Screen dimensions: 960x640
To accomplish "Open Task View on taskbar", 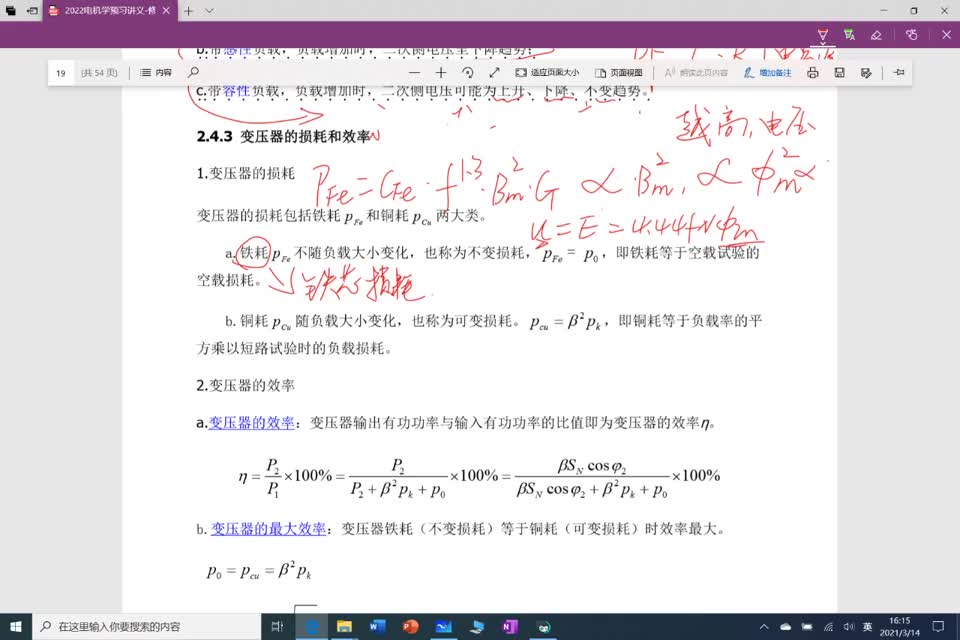I will click(277, 627).
